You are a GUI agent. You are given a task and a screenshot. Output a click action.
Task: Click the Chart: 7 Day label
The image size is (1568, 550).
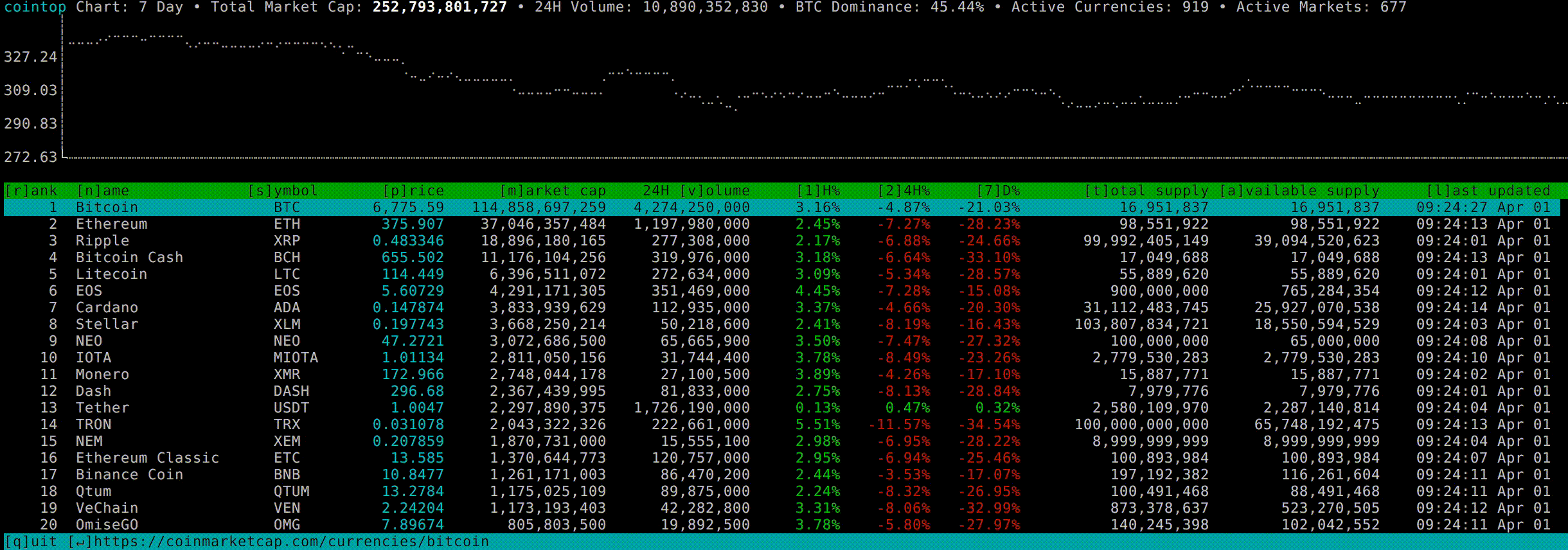pyautogui.click(x=130, y=7)
